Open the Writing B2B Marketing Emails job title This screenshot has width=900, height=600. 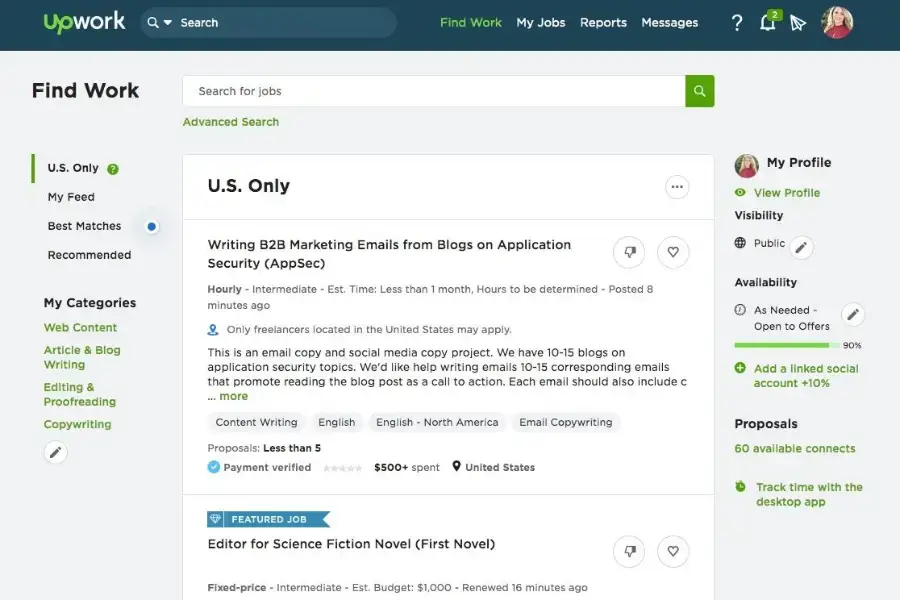click(389, 254)
